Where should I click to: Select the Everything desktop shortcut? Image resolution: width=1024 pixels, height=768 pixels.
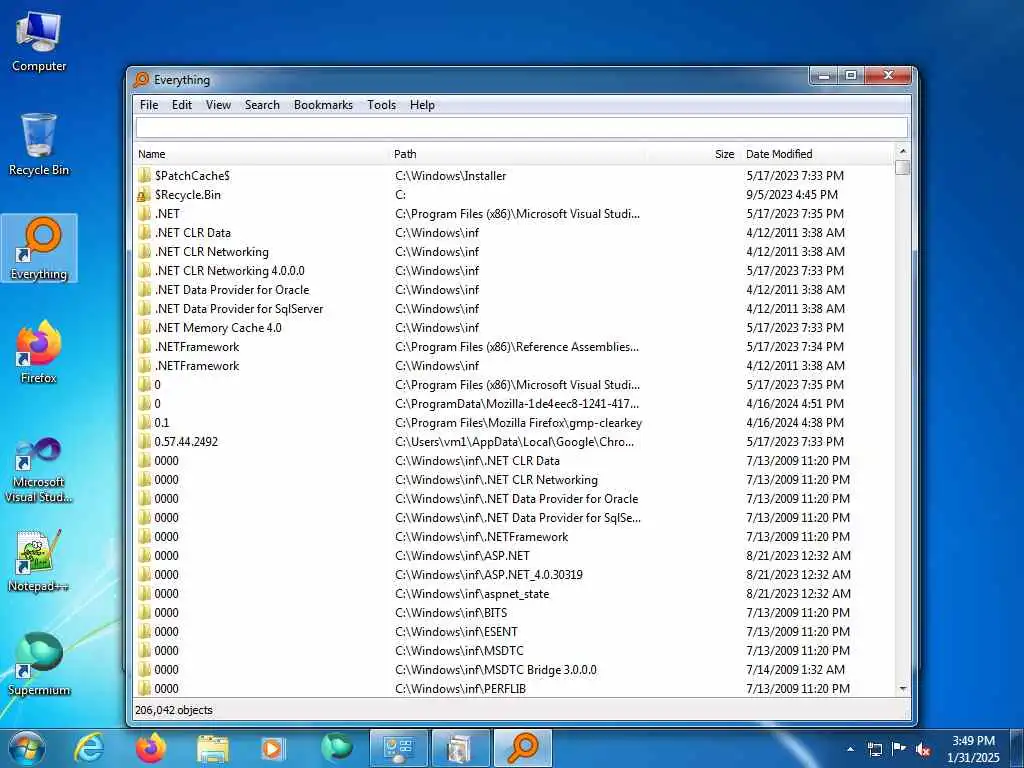pyautogui.click(x=39, y=248)
